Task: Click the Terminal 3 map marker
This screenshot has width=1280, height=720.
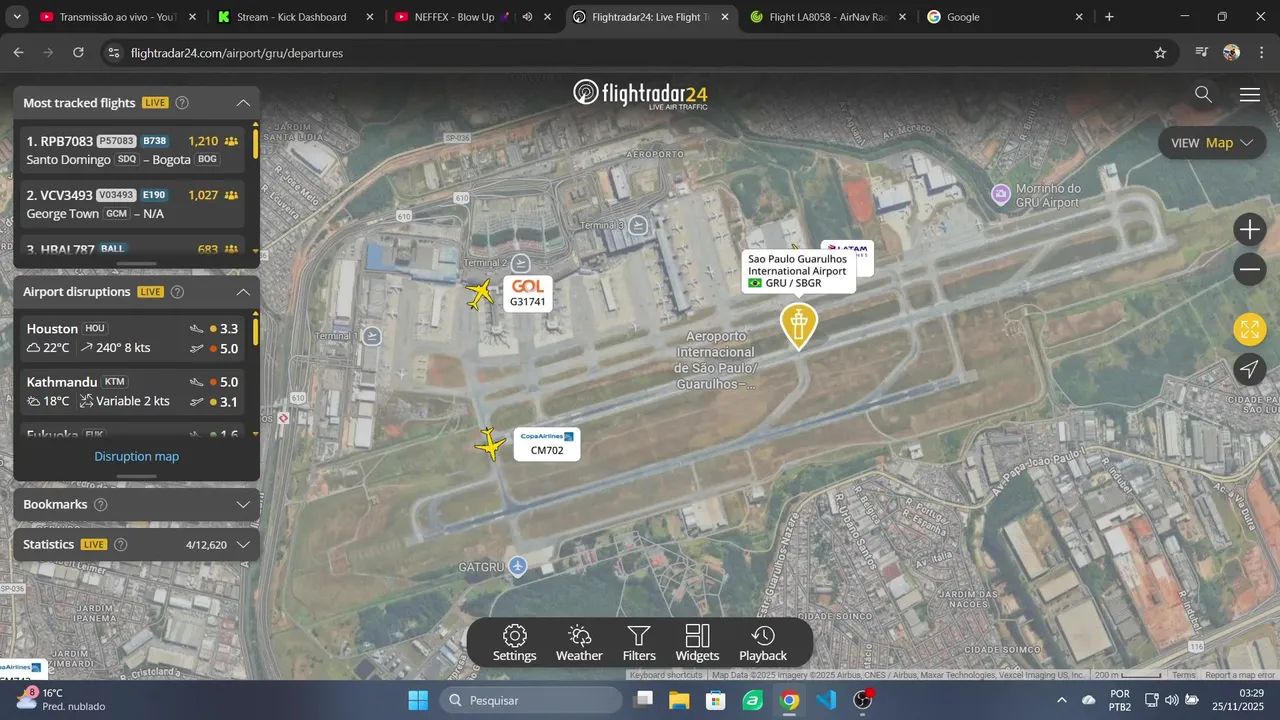Action: 638,226
